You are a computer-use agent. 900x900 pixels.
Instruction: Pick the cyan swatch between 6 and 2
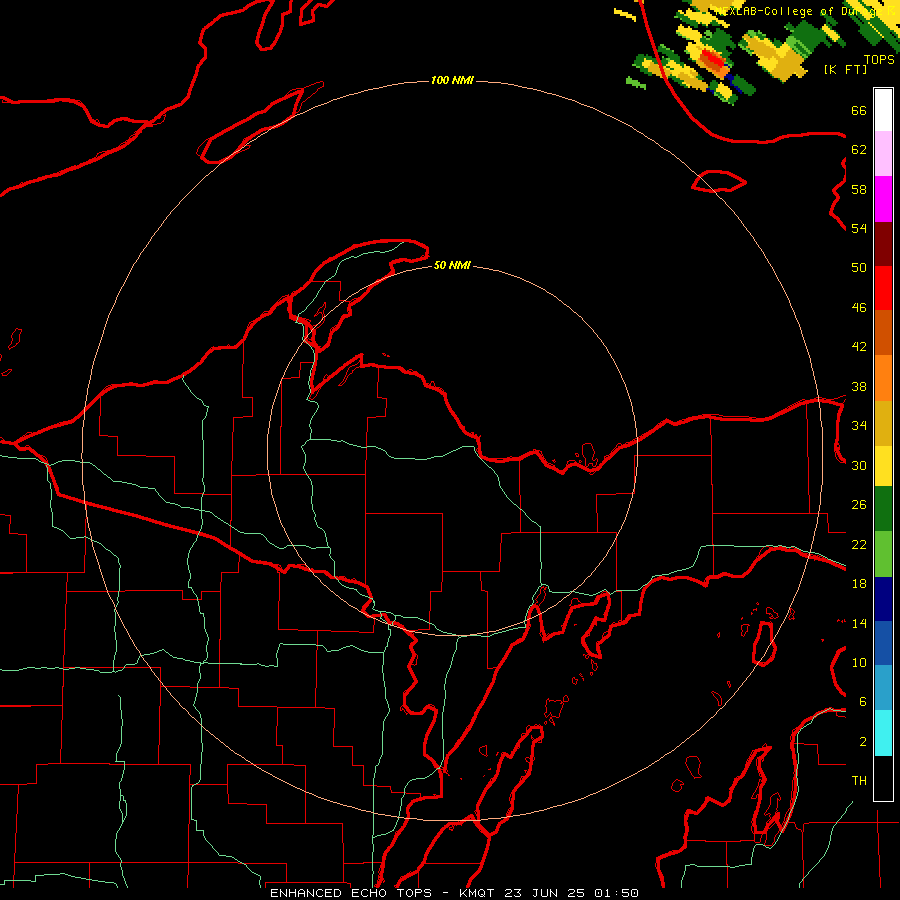(883, 733)
